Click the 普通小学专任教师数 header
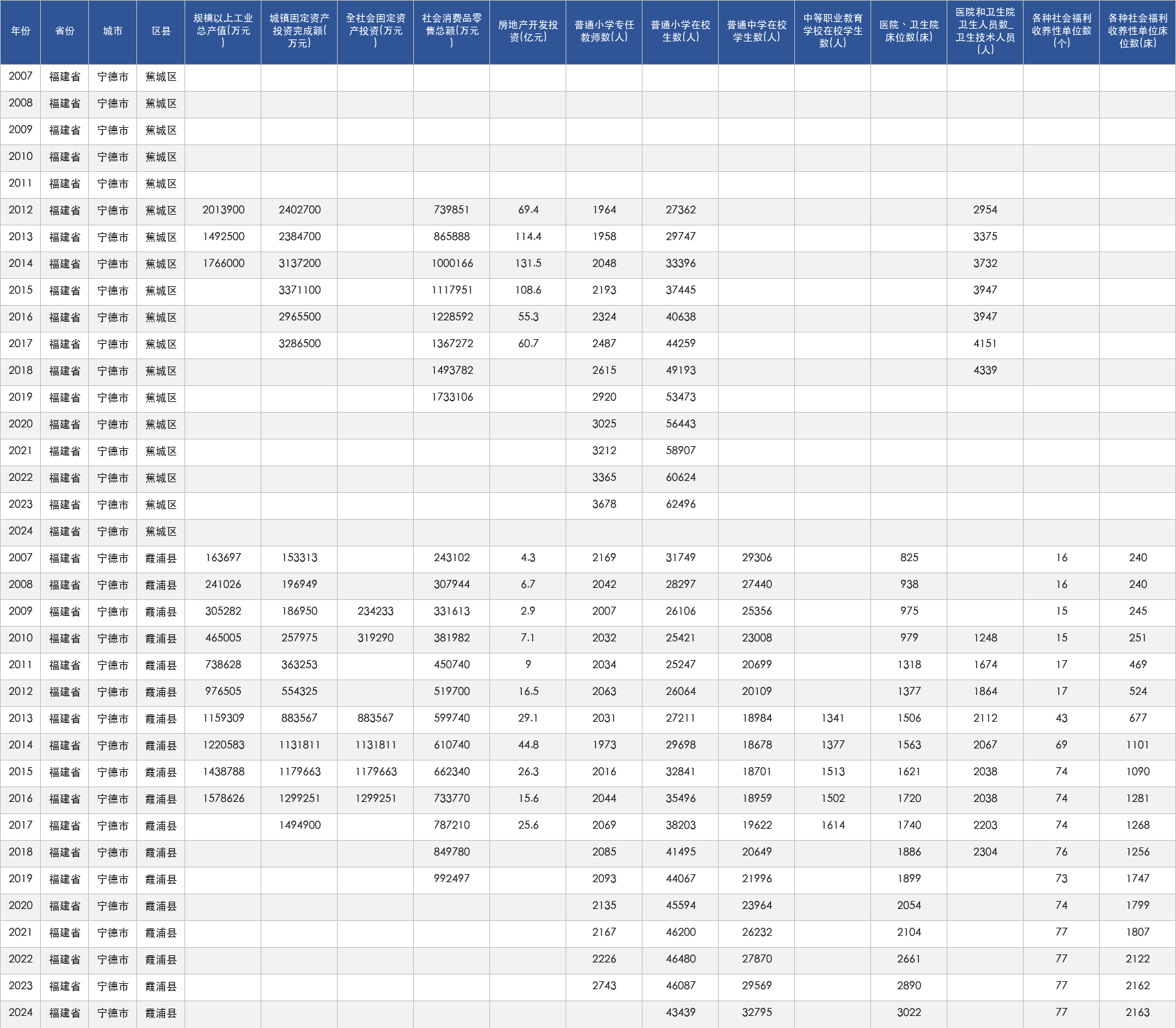This screenshot has height=1028, width=1176. tap(604, 31)
